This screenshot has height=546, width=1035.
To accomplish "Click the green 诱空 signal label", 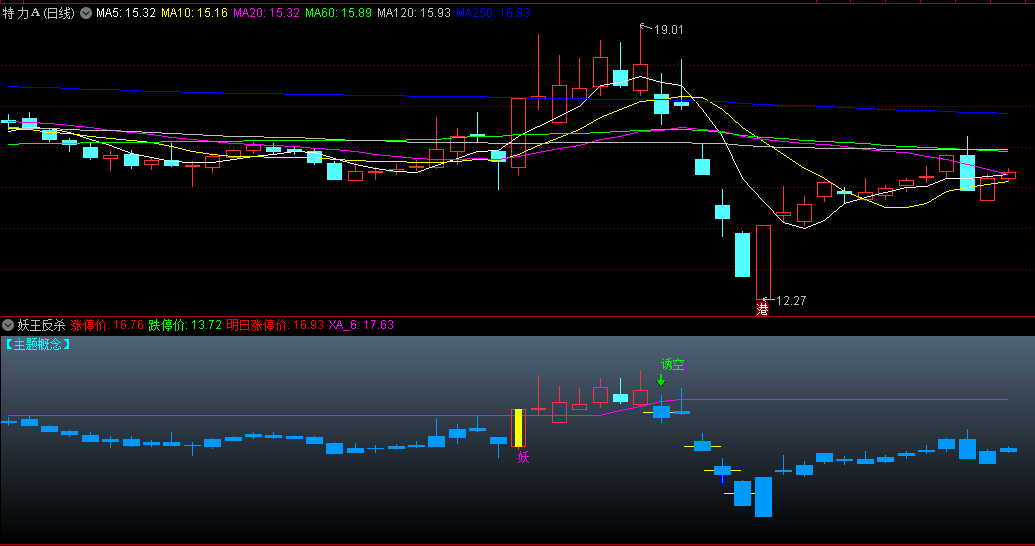I will pyautogui.click(x=673, y=364).
